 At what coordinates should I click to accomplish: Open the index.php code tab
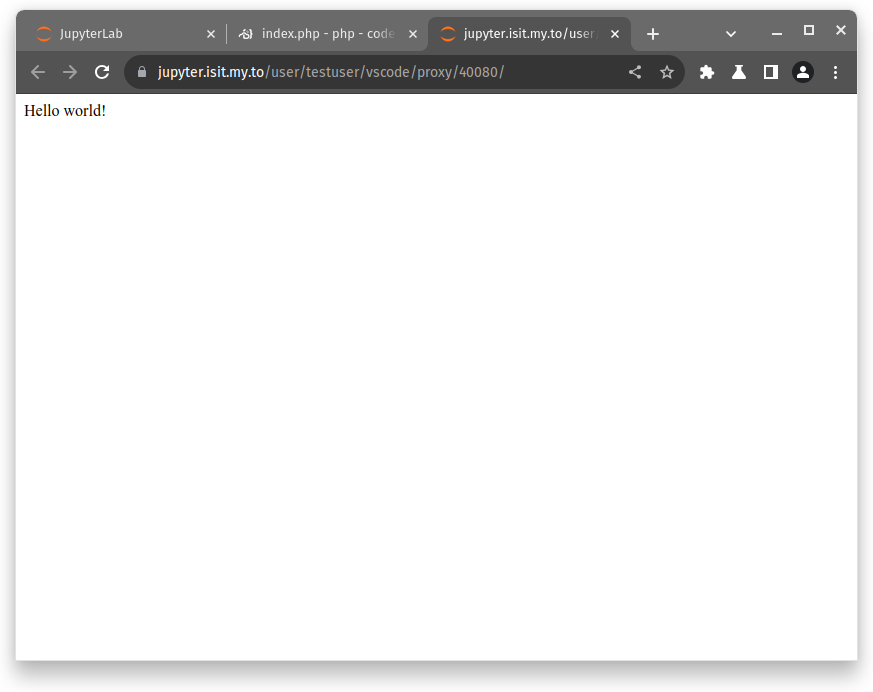coord(320,34)
